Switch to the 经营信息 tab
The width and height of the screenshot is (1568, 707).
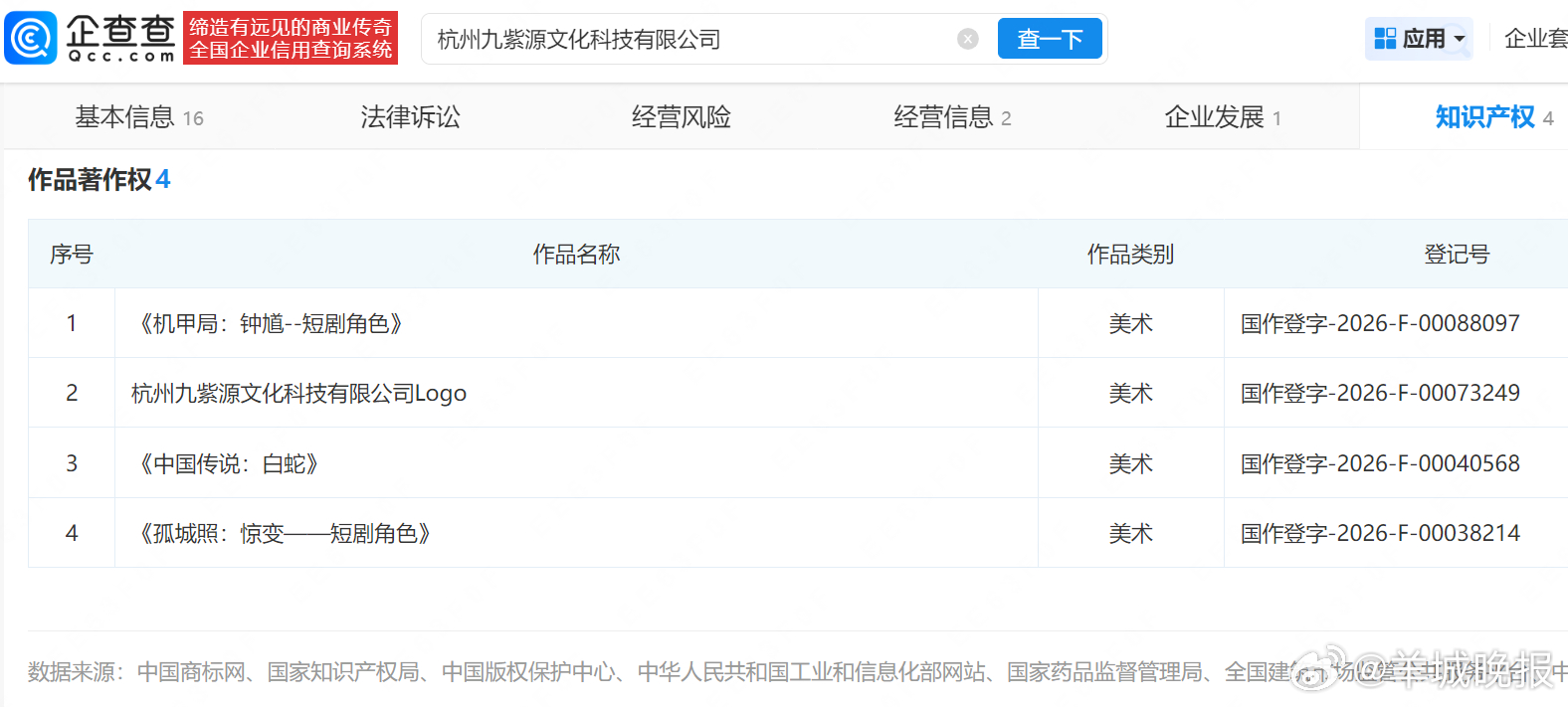click(952, 117)
